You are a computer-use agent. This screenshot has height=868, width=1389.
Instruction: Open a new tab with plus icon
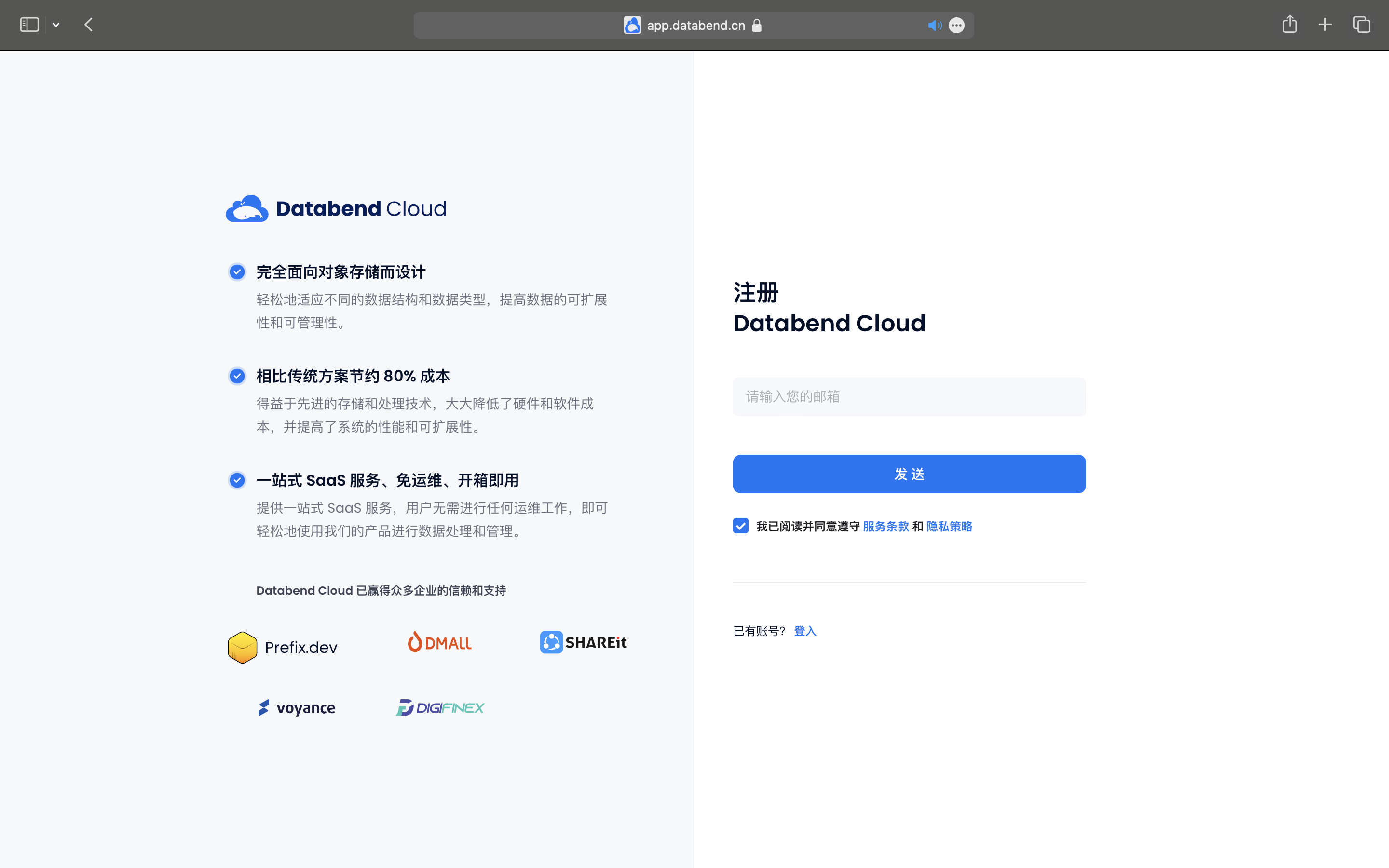point(1325,25)
